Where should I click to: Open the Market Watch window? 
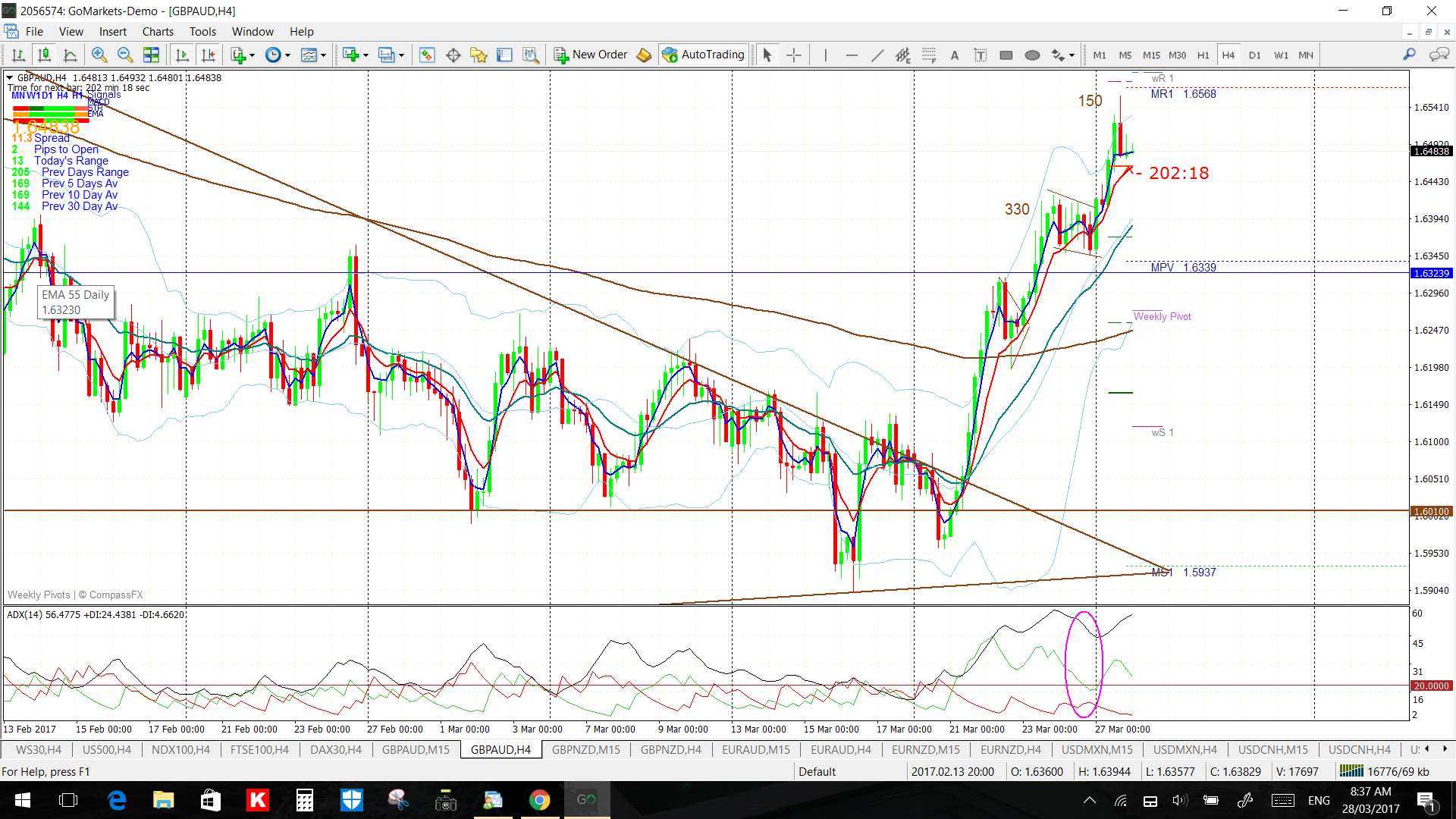[427, 55]
